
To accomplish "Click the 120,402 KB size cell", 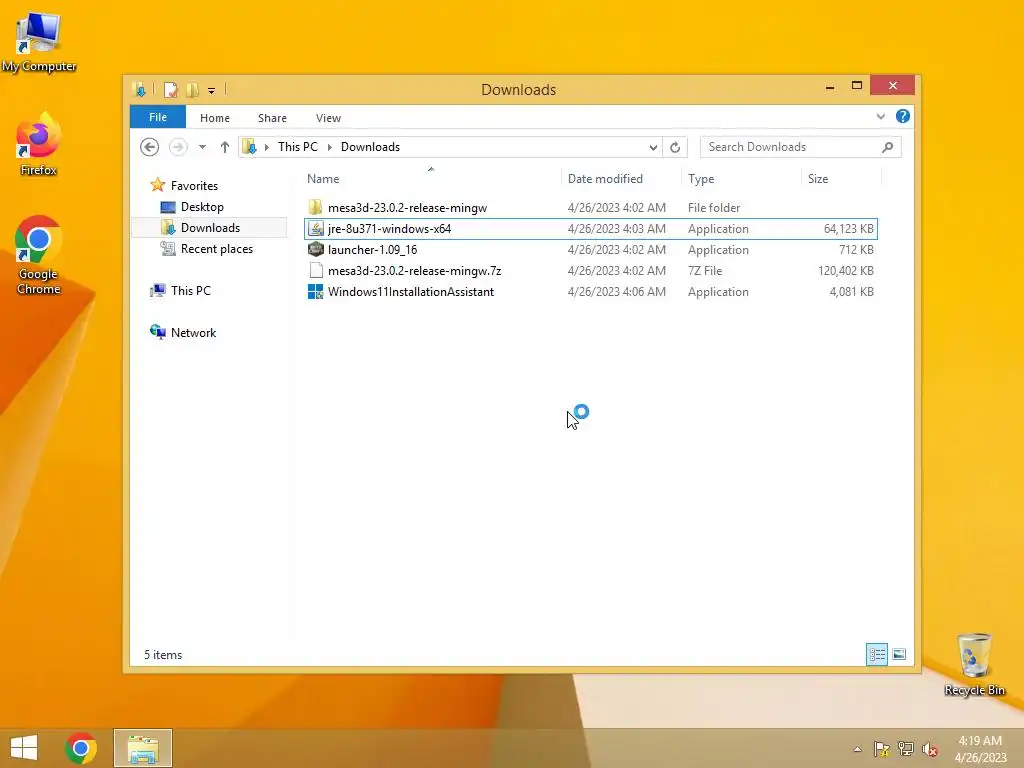I will click(846, 270).
